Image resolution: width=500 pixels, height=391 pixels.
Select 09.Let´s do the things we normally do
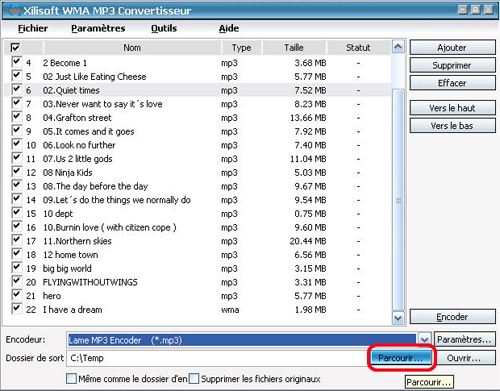[x=197, y=200]
